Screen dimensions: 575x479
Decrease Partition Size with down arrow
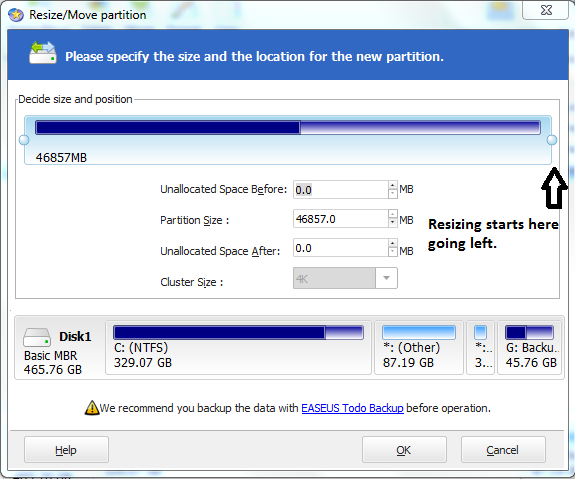(x=393, y=223)
